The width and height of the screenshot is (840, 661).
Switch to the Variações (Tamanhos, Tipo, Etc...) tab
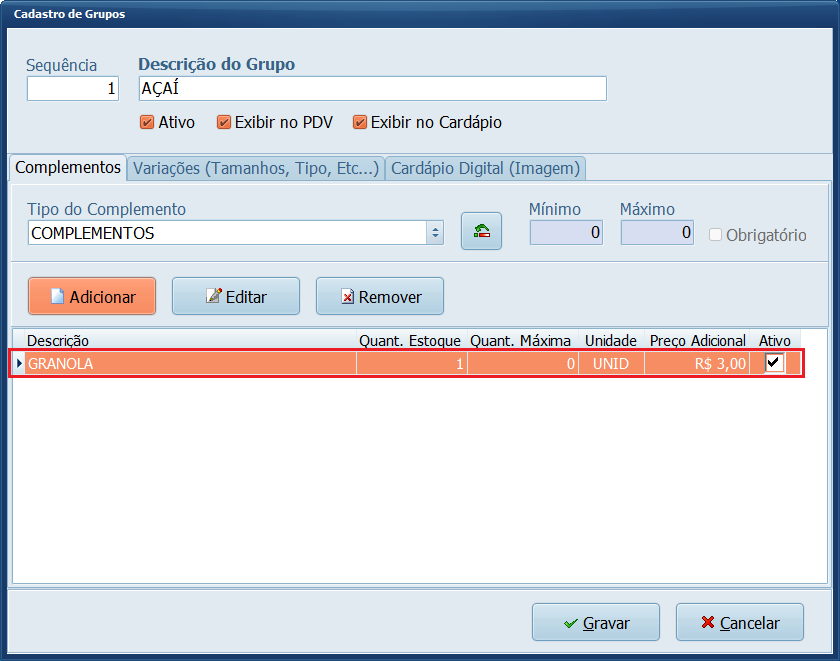[x=255, y=168]
